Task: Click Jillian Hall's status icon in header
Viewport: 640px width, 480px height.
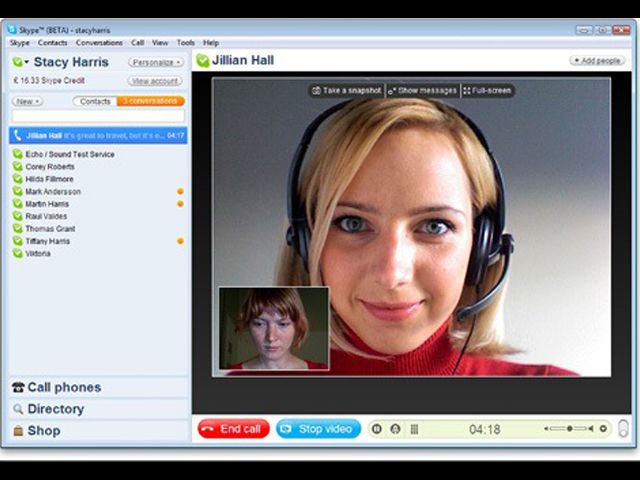Action: click(202, 60)
